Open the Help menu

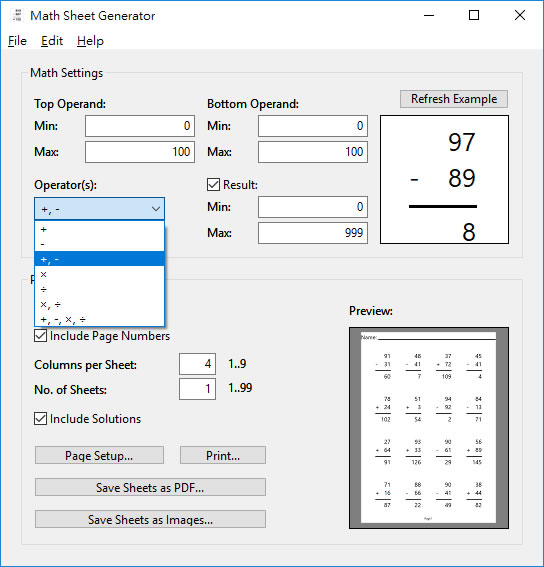(90, 41)
